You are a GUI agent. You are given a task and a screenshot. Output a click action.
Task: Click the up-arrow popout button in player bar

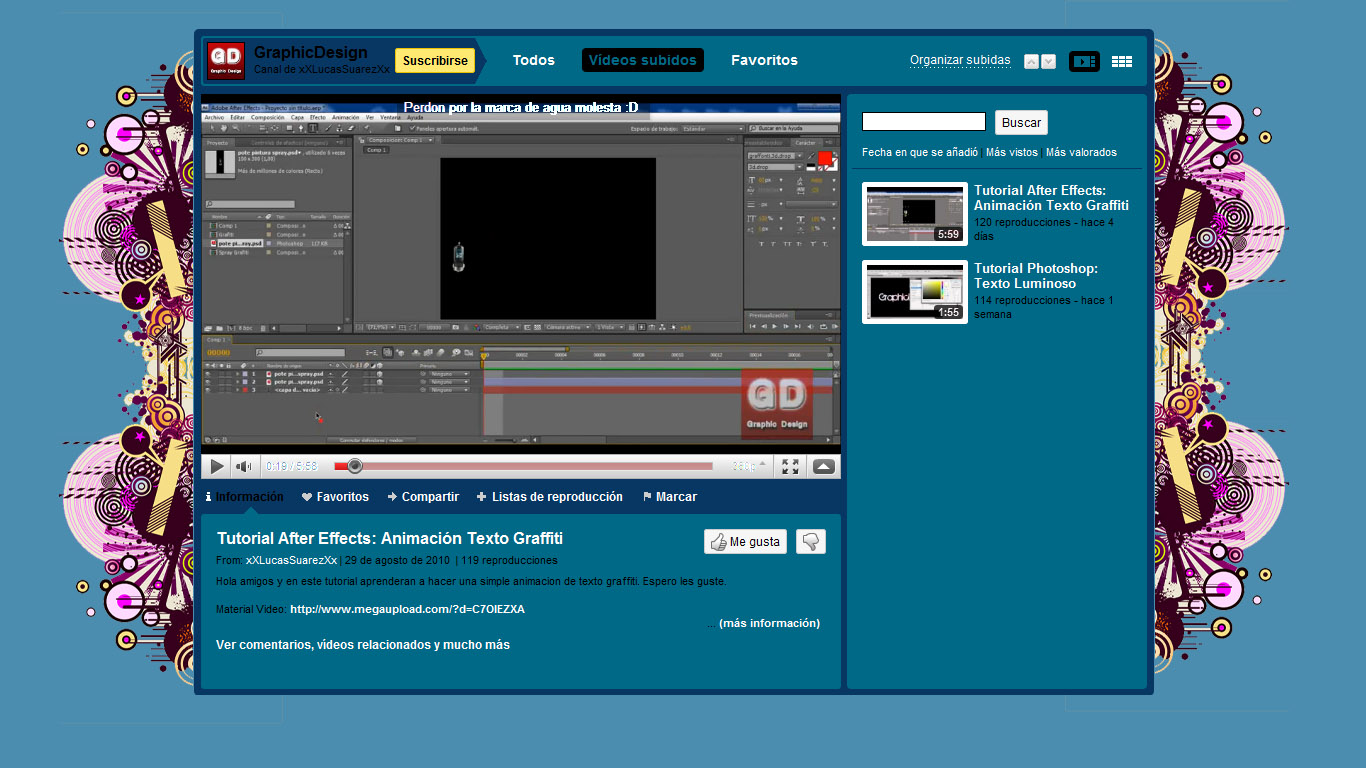[x=823, y=467]
